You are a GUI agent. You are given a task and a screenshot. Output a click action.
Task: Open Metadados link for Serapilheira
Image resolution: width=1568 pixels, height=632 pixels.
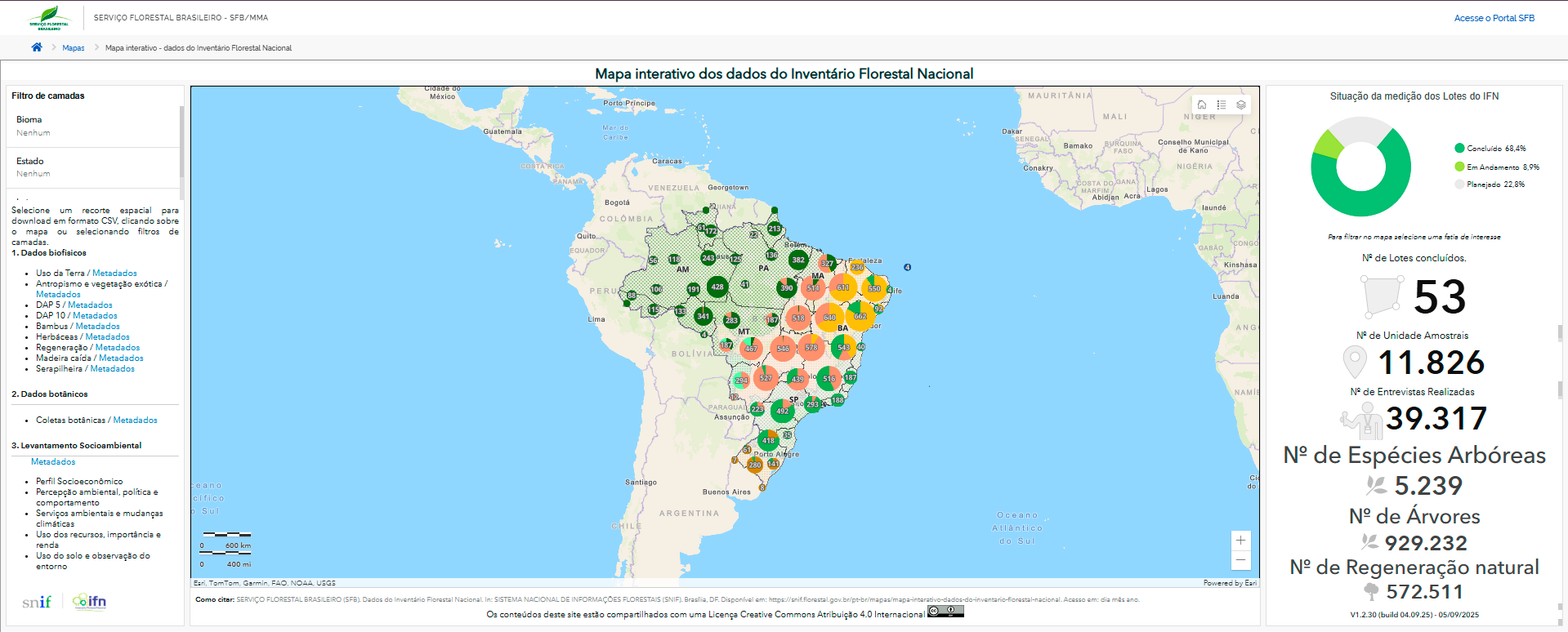click(x=112, y=369)
